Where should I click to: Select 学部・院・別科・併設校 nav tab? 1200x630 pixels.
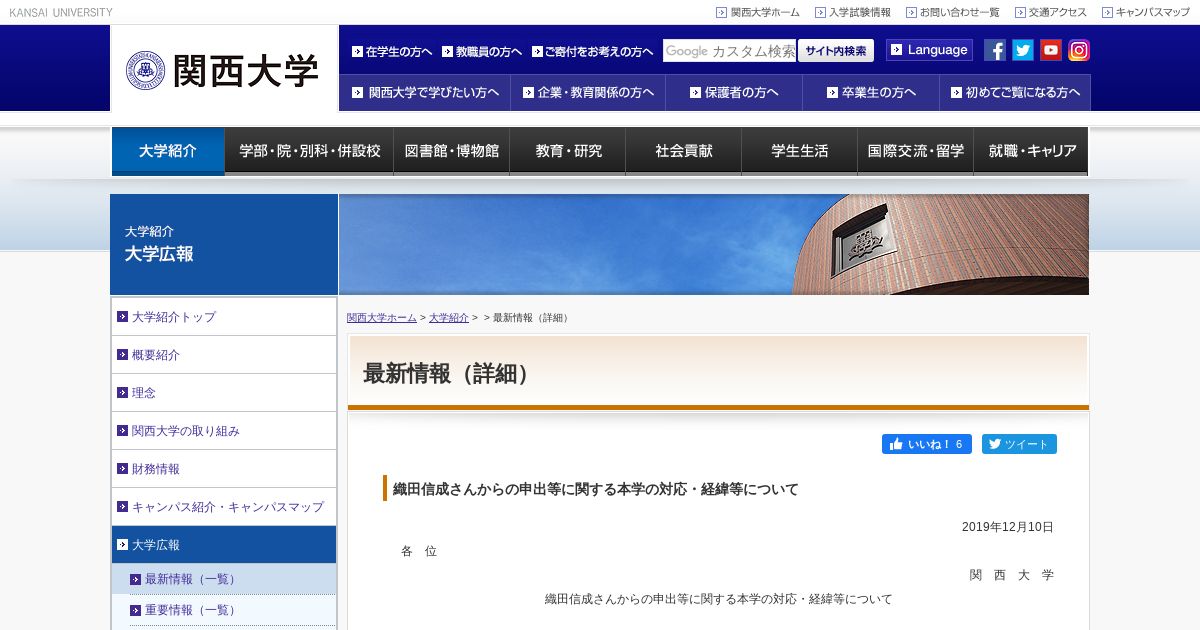point(309,151)
